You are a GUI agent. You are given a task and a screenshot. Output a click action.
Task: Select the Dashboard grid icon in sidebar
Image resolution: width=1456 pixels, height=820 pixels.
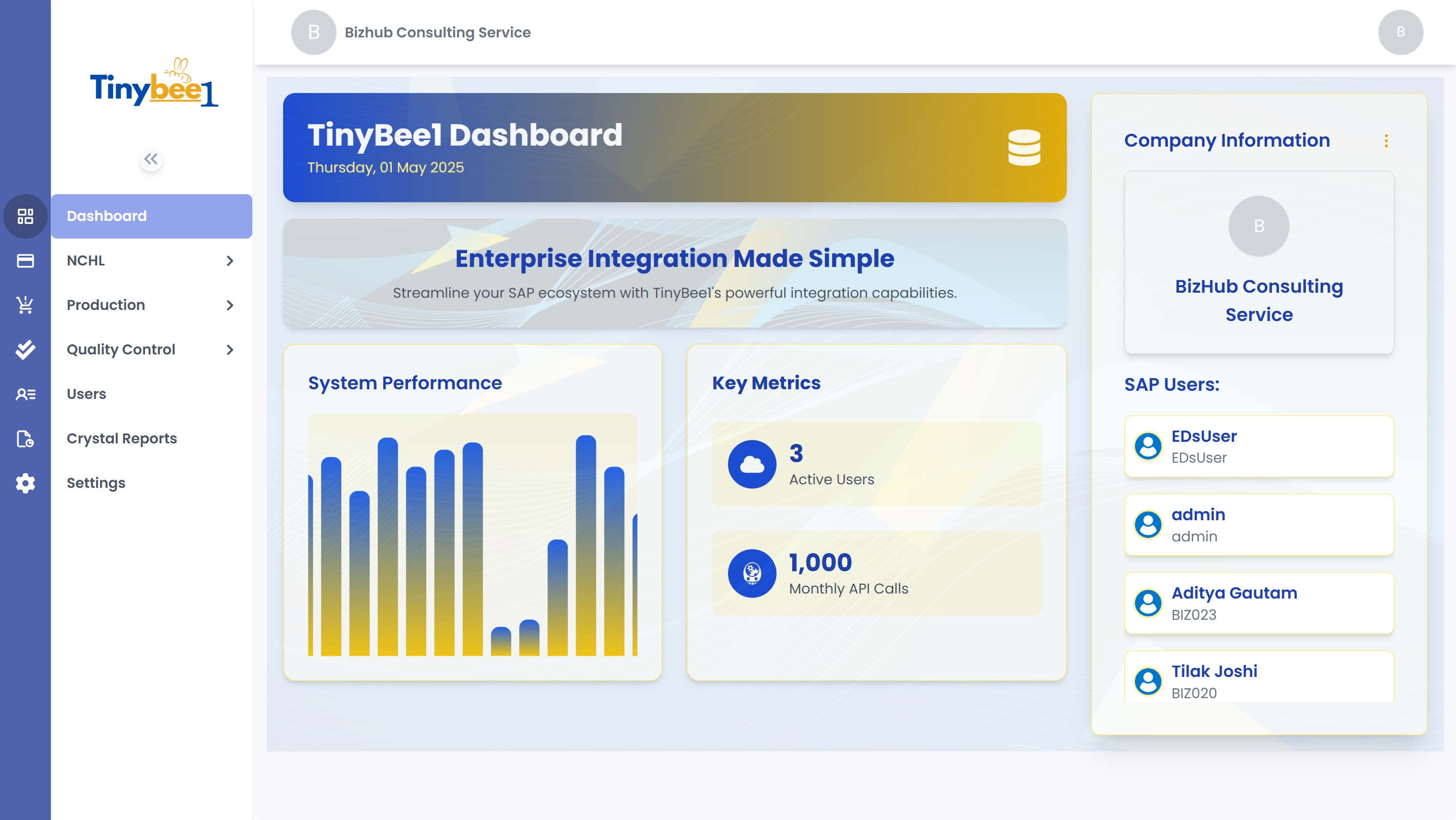25,216
